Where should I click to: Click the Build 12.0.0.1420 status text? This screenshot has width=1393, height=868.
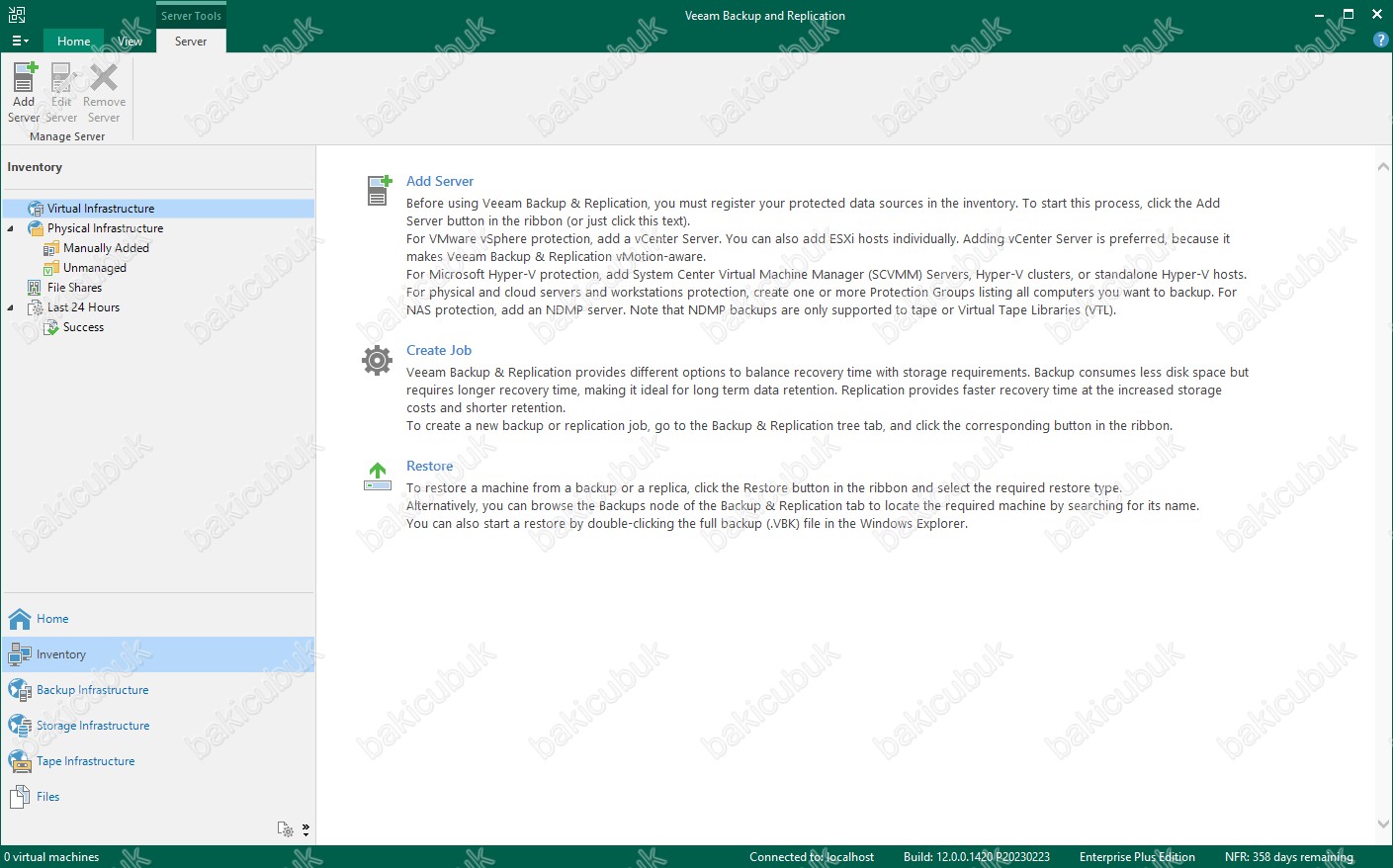coord(977,857)
